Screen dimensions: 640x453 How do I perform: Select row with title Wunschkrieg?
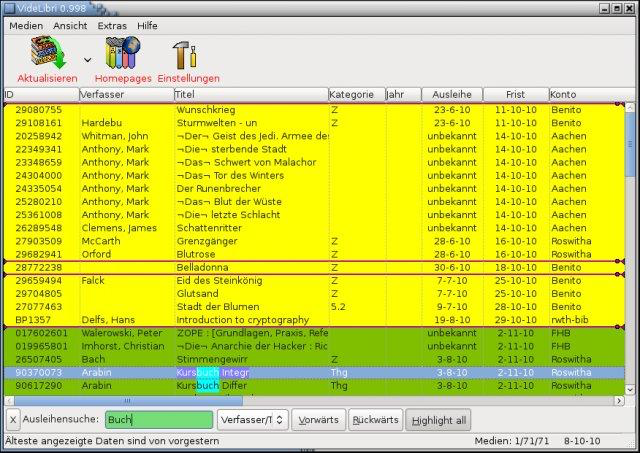tap(314, 110)
